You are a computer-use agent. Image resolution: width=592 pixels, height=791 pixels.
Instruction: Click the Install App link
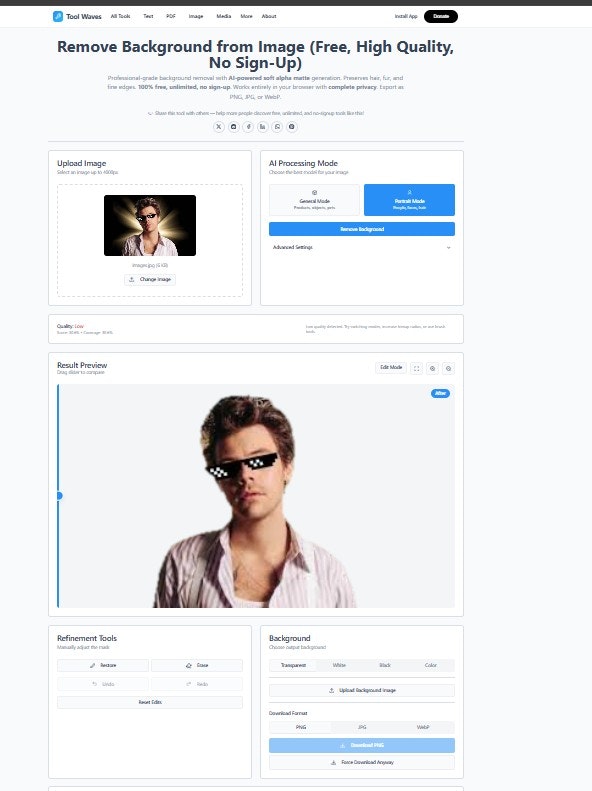(x=406, y=16)
